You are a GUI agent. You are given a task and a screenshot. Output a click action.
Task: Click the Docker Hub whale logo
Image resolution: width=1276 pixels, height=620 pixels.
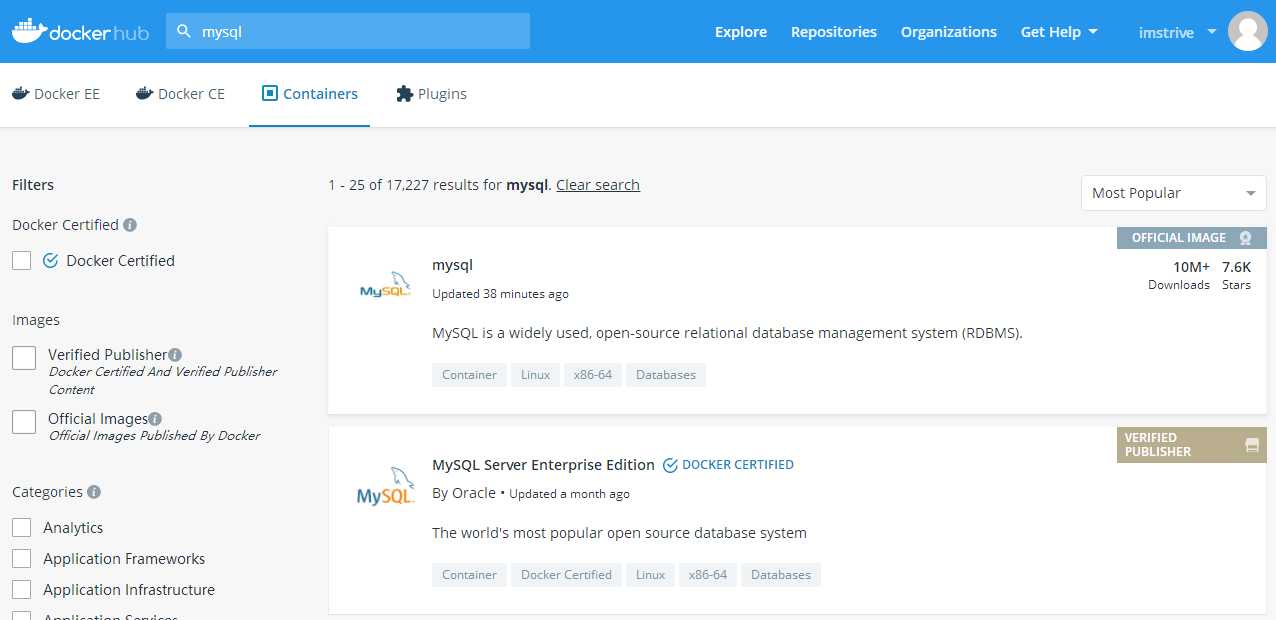coord(80,31)
